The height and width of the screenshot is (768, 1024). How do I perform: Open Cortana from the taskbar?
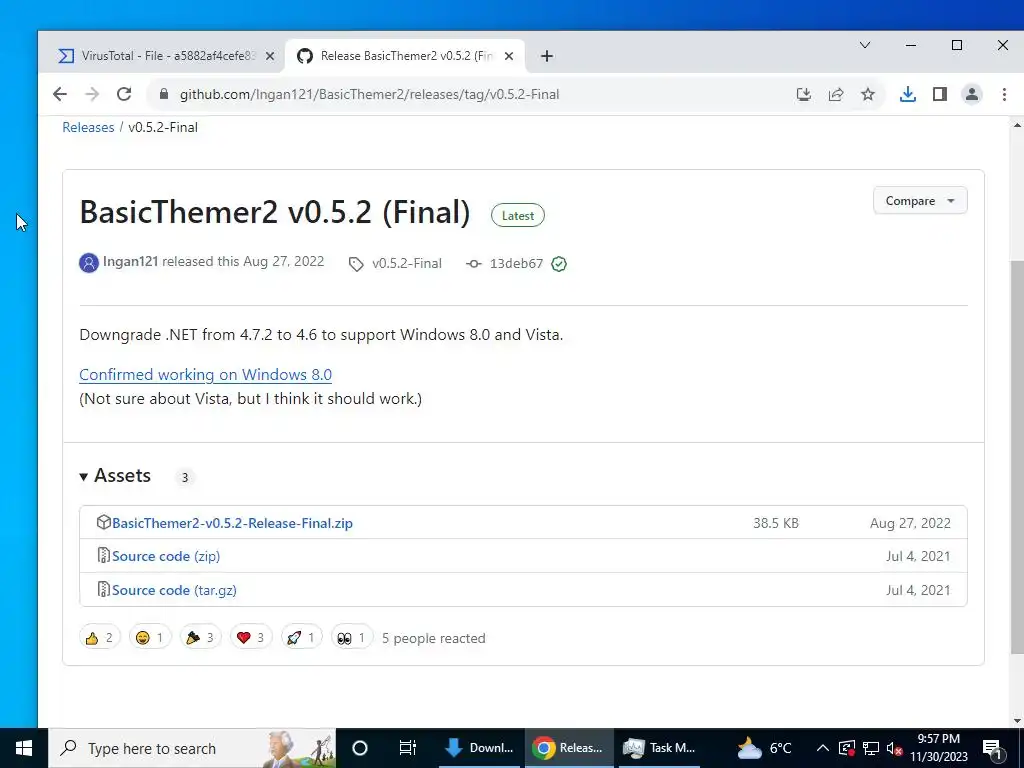click(360, 748)
